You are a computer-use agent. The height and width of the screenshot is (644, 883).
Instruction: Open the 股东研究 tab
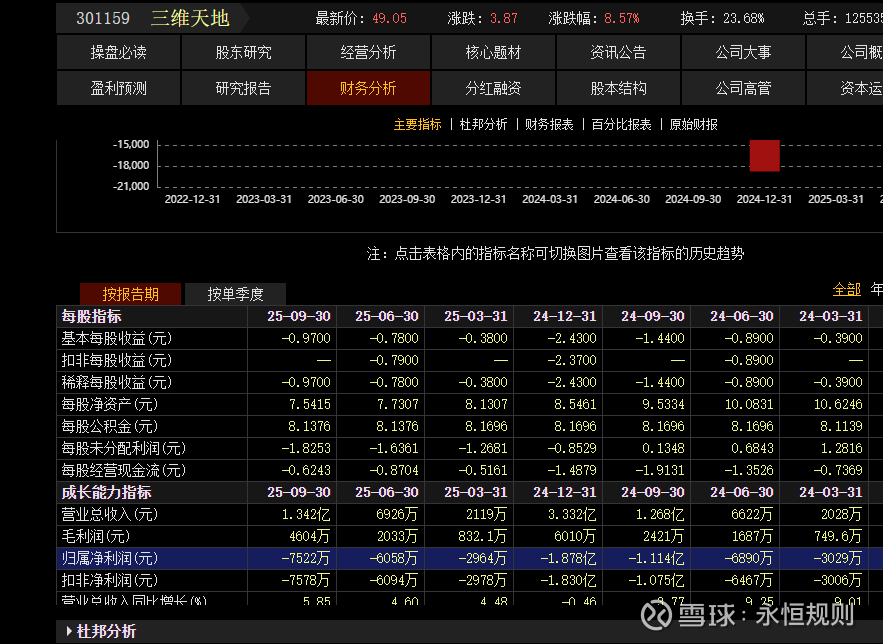point(243,52)
